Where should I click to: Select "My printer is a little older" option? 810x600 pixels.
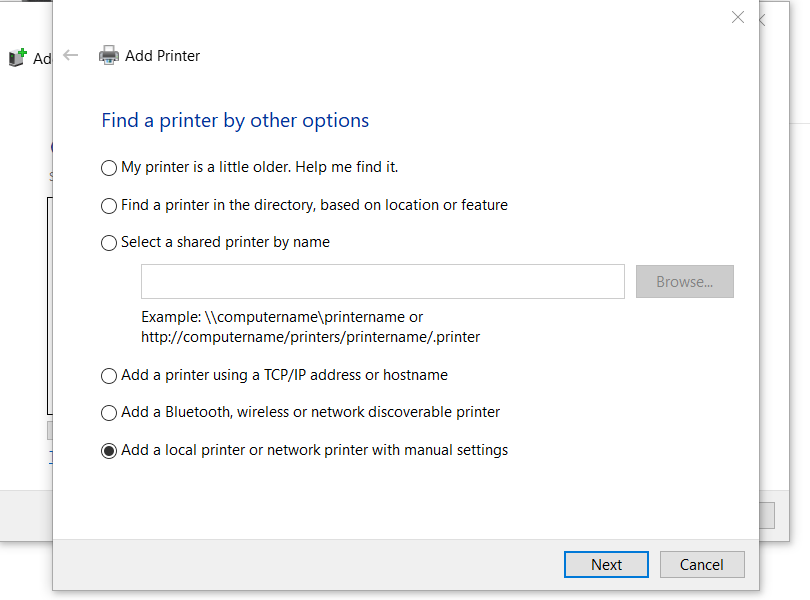109,168
